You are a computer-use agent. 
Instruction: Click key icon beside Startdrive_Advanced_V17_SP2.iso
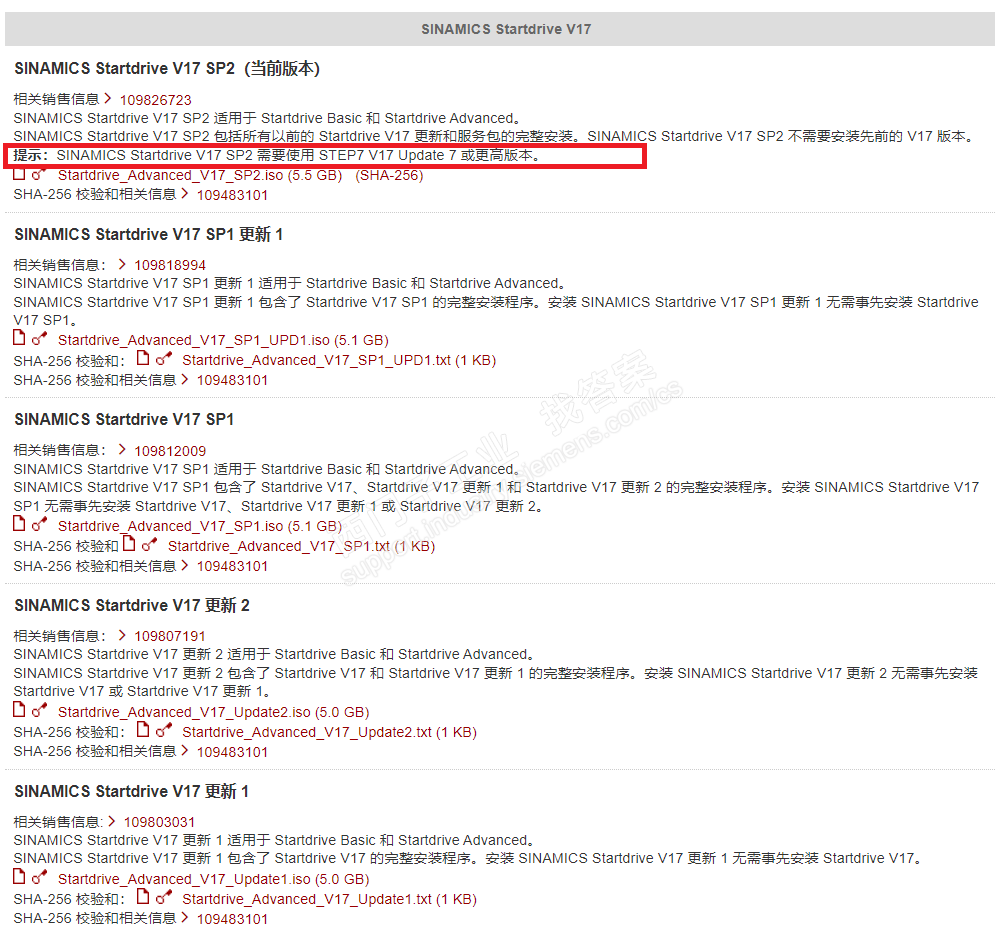pos(39,174)
